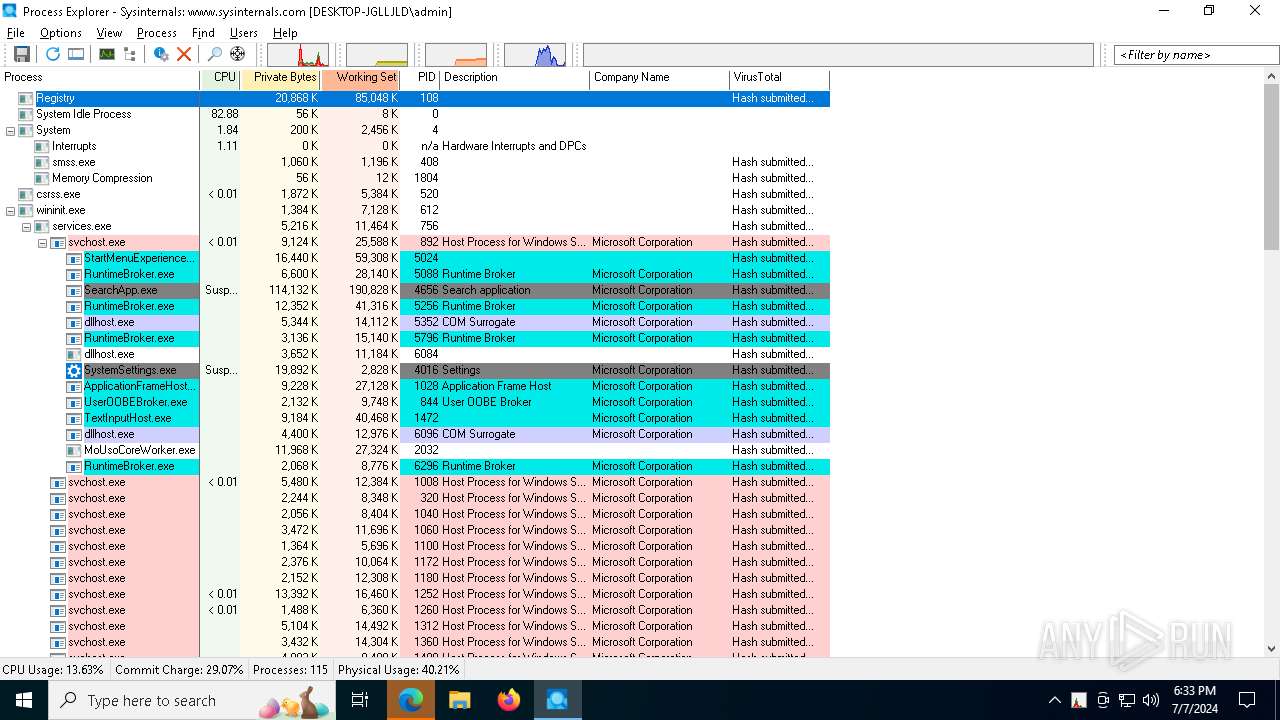Open File Explorer from the taskbar
The image size is (1280, 720).
(460, 700)
